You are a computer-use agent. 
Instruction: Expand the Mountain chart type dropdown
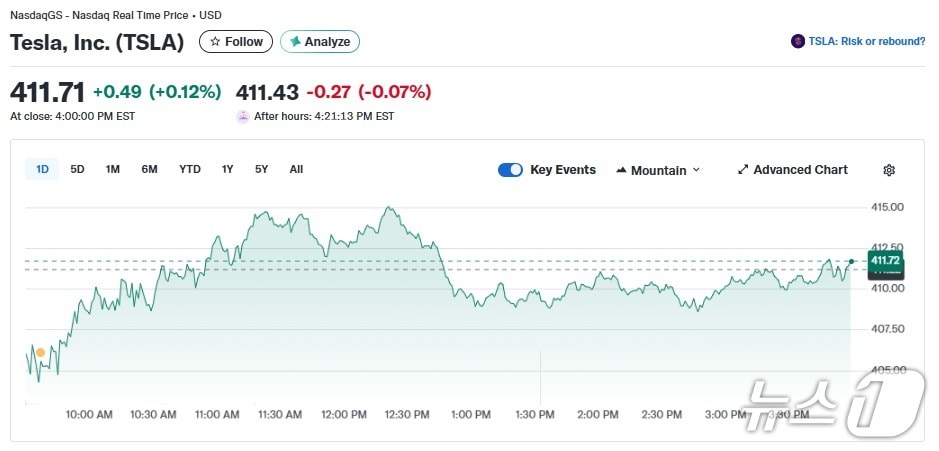pyautogui.click(x=696, y=170)
